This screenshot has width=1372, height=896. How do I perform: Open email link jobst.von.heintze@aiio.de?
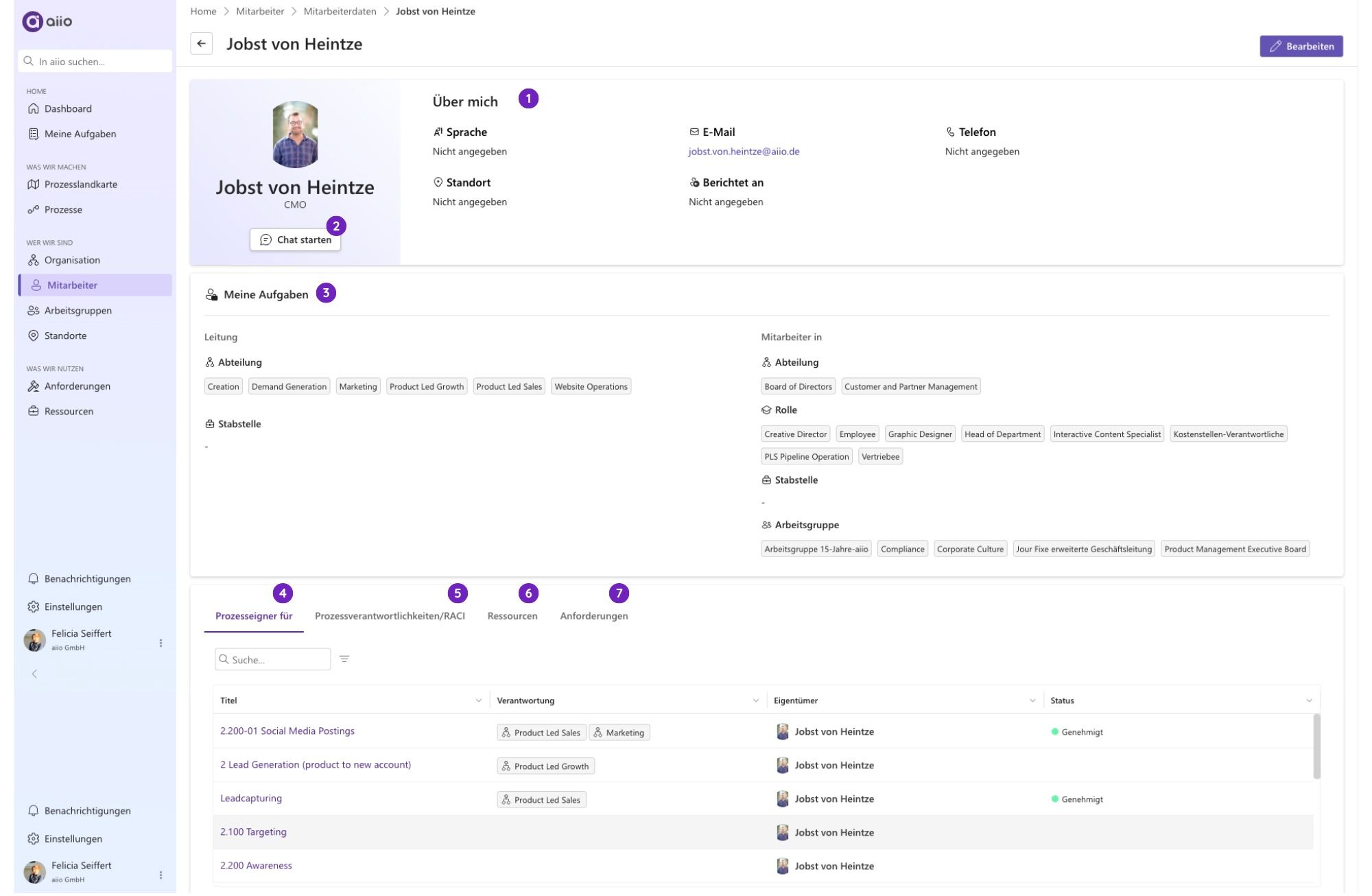(x=744, y=152)
